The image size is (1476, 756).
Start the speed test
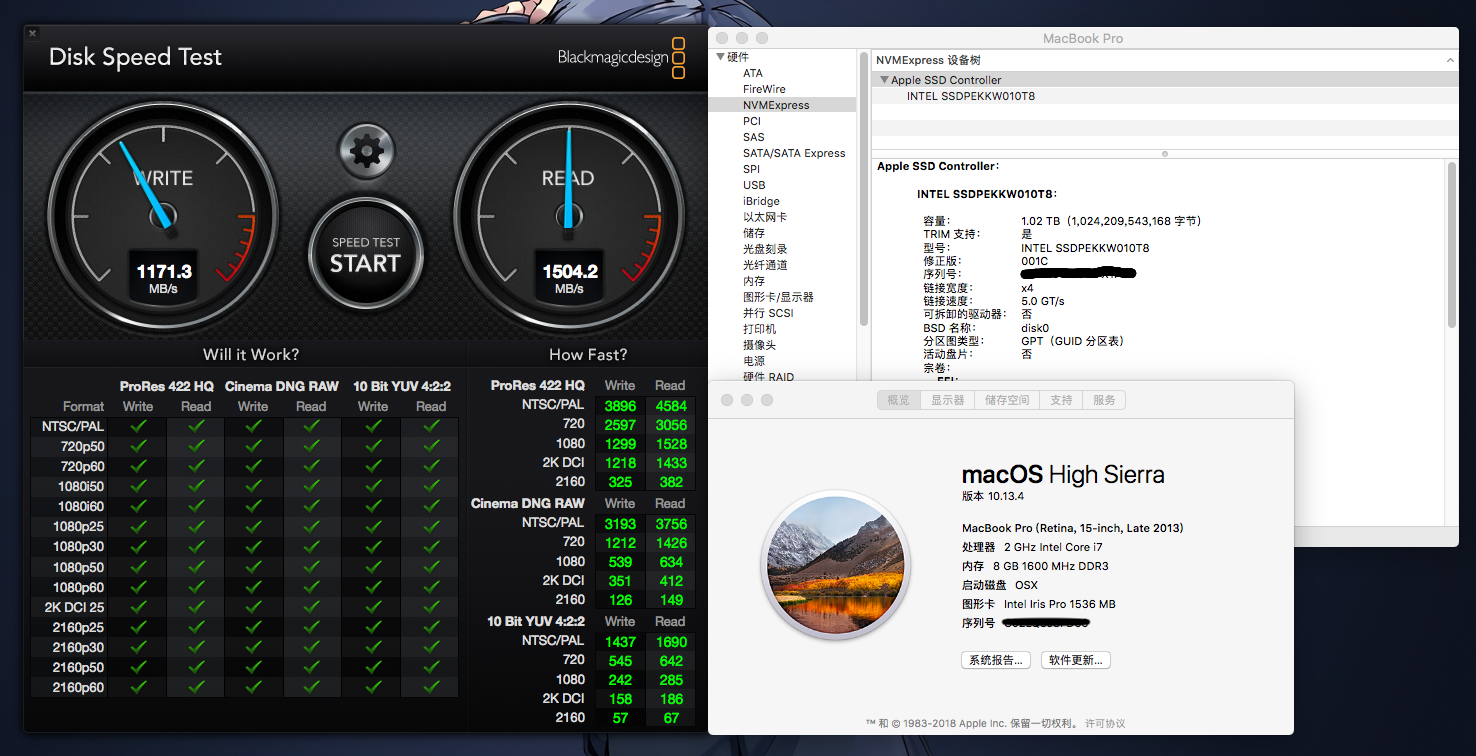point(366,255)
